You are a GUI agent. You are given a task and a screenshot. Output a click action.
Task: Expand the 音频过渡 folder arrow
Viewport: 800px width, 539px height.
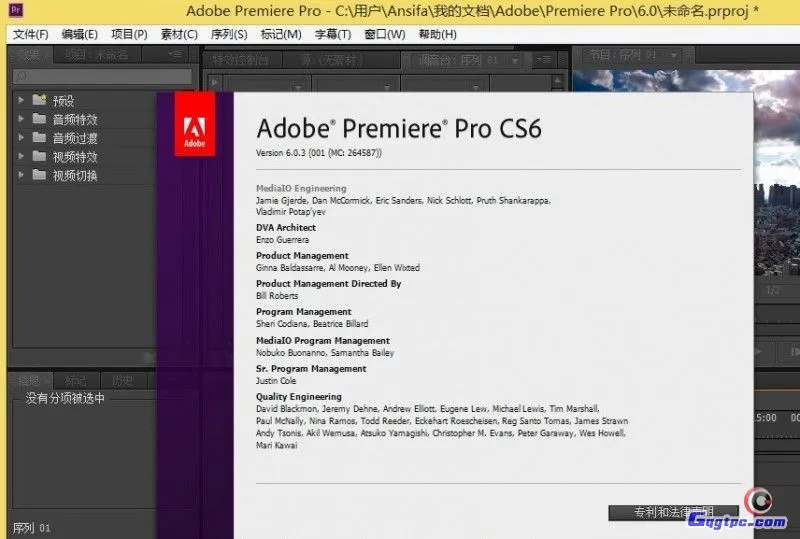coord(20,137)
